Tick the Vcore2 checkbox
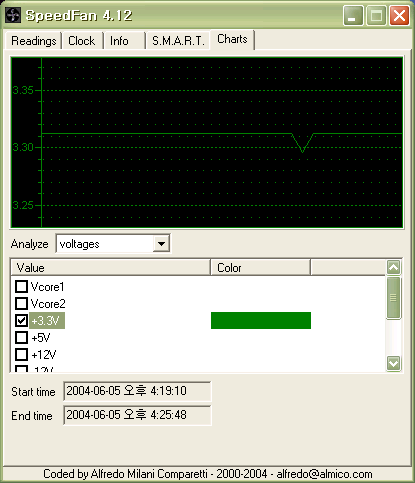Screen dimensions: 415x483 click(21, 303)
